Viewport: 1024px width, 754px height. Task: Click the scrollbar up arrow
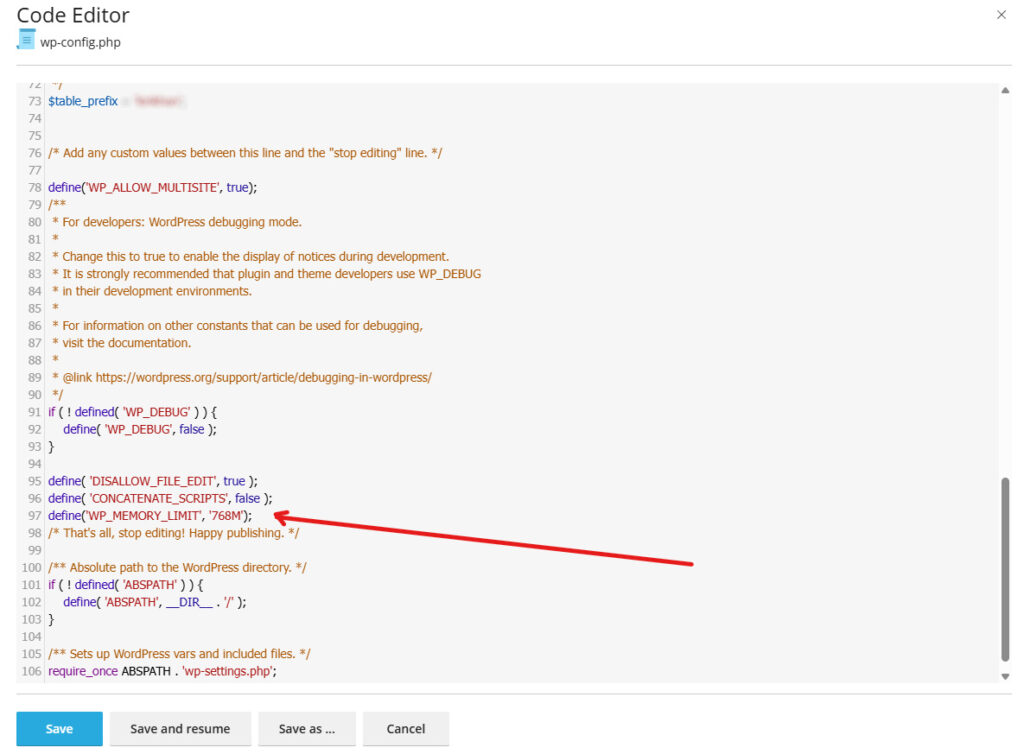1005,89
